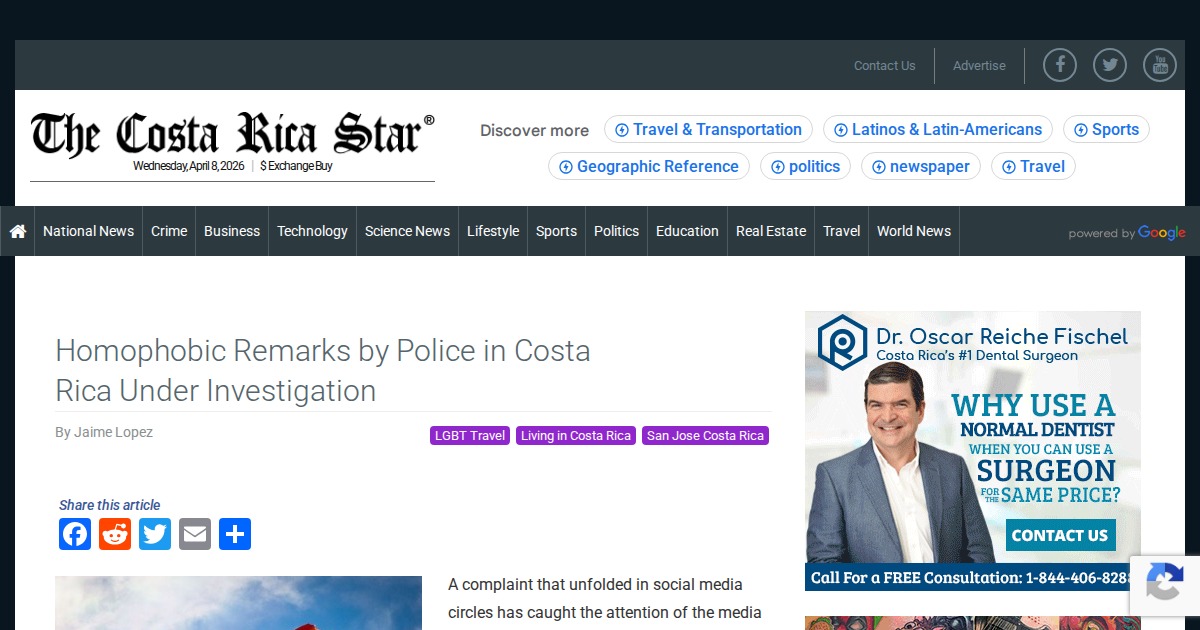Viewport: 1200px width, 630px height.
Task: Open Contact Us link
Action: coord(885,66)
